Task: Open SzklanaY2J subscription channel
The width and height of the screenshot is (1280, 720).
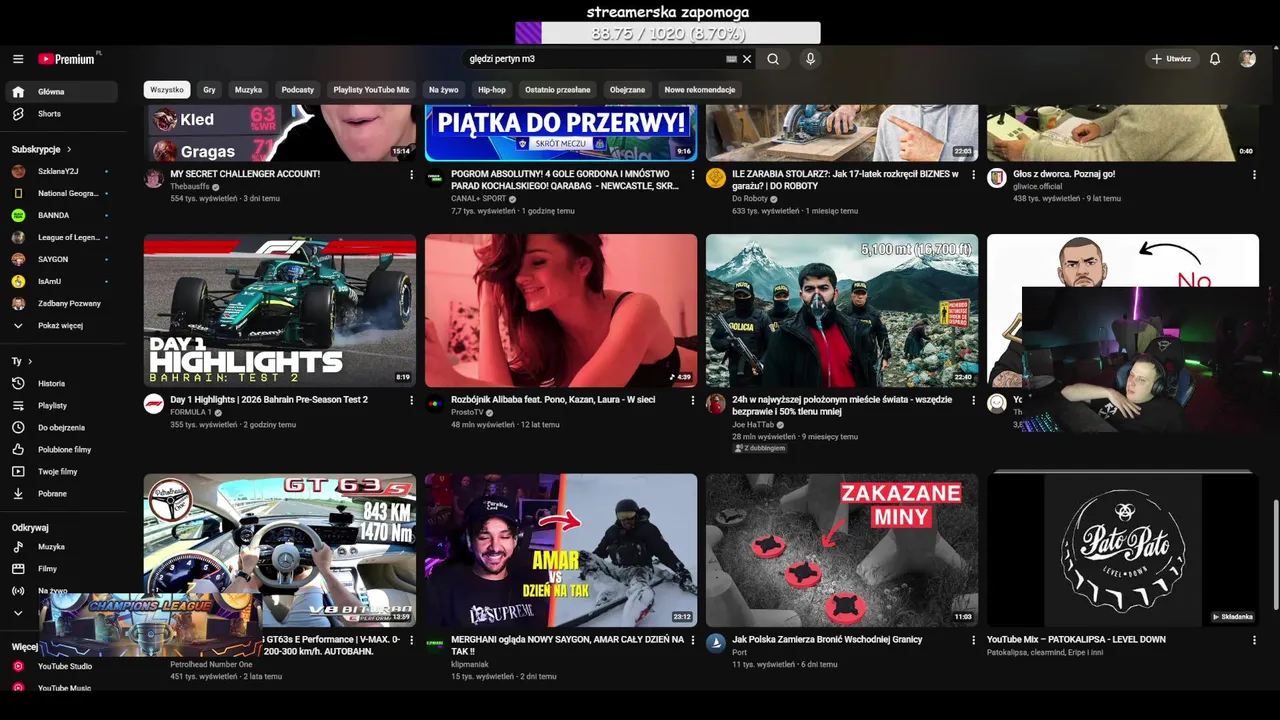Action: coord(64,172)
